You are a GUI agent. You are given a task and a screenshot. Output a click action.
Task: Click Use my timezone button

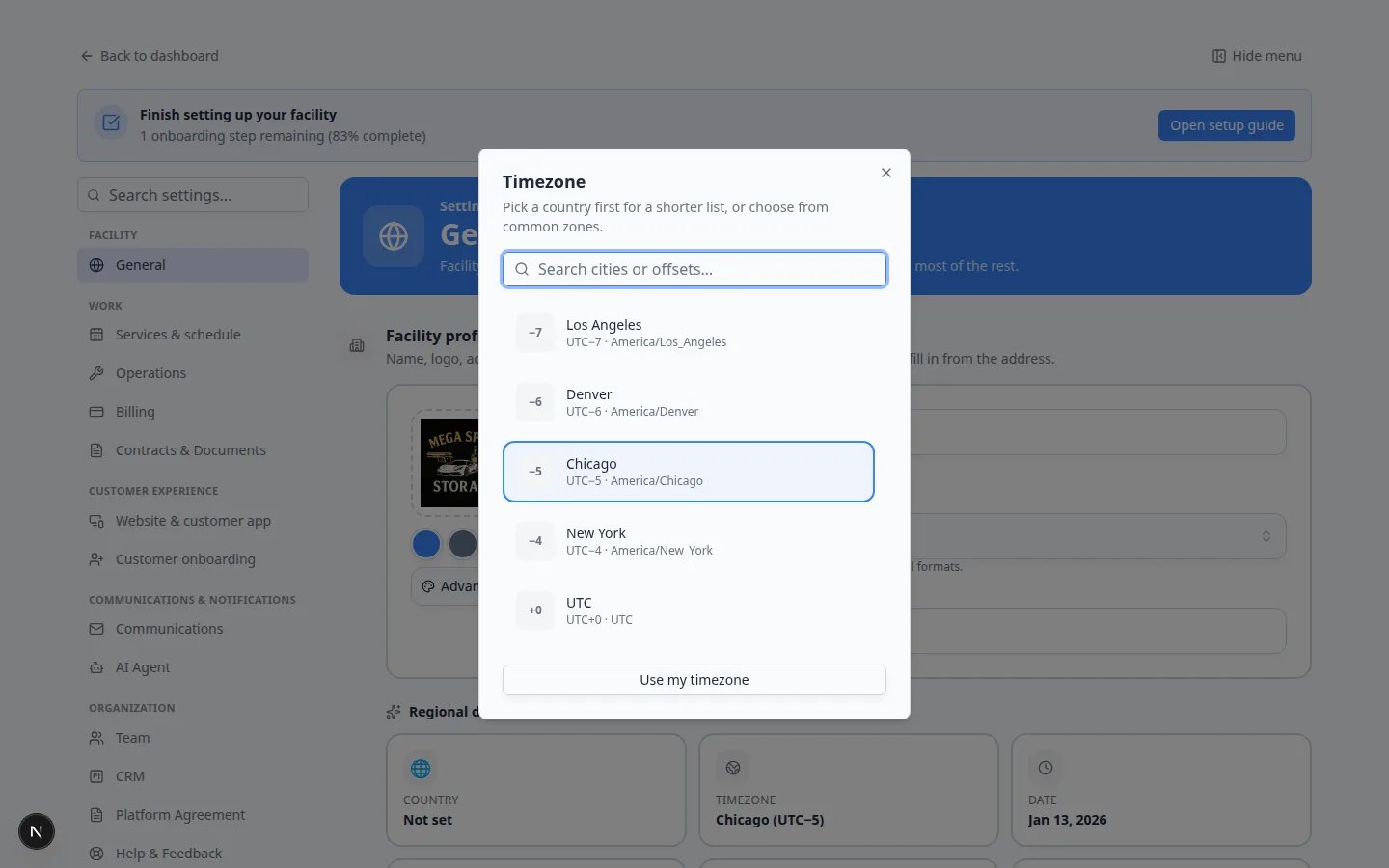point(694,680)
